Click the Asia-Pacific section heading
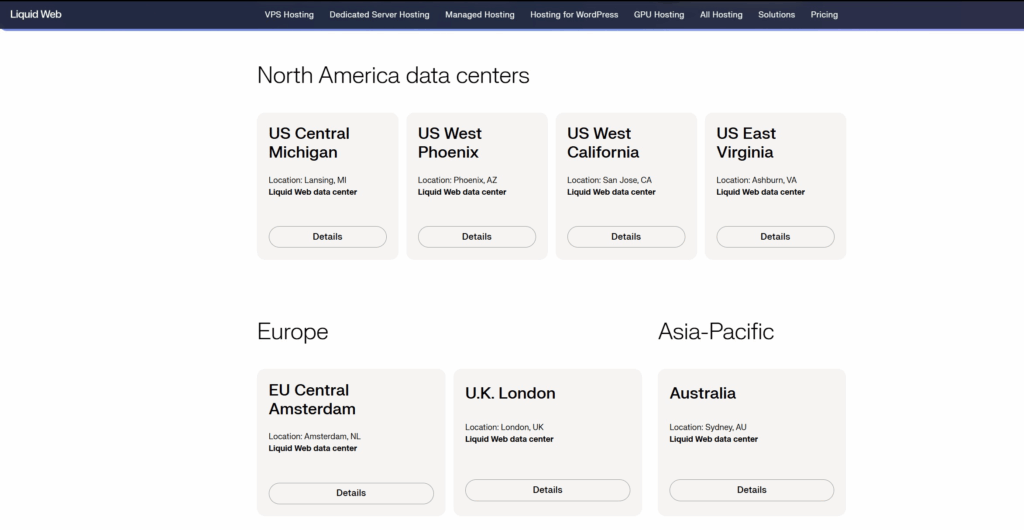This screenshot has width=1024, height=530. pos(715,332)
